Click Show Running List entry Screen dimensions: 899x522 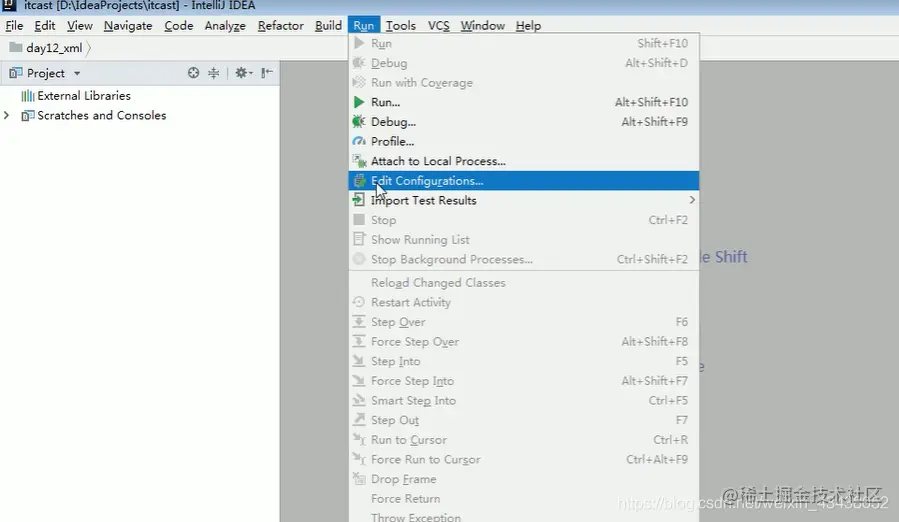[523, 240]
